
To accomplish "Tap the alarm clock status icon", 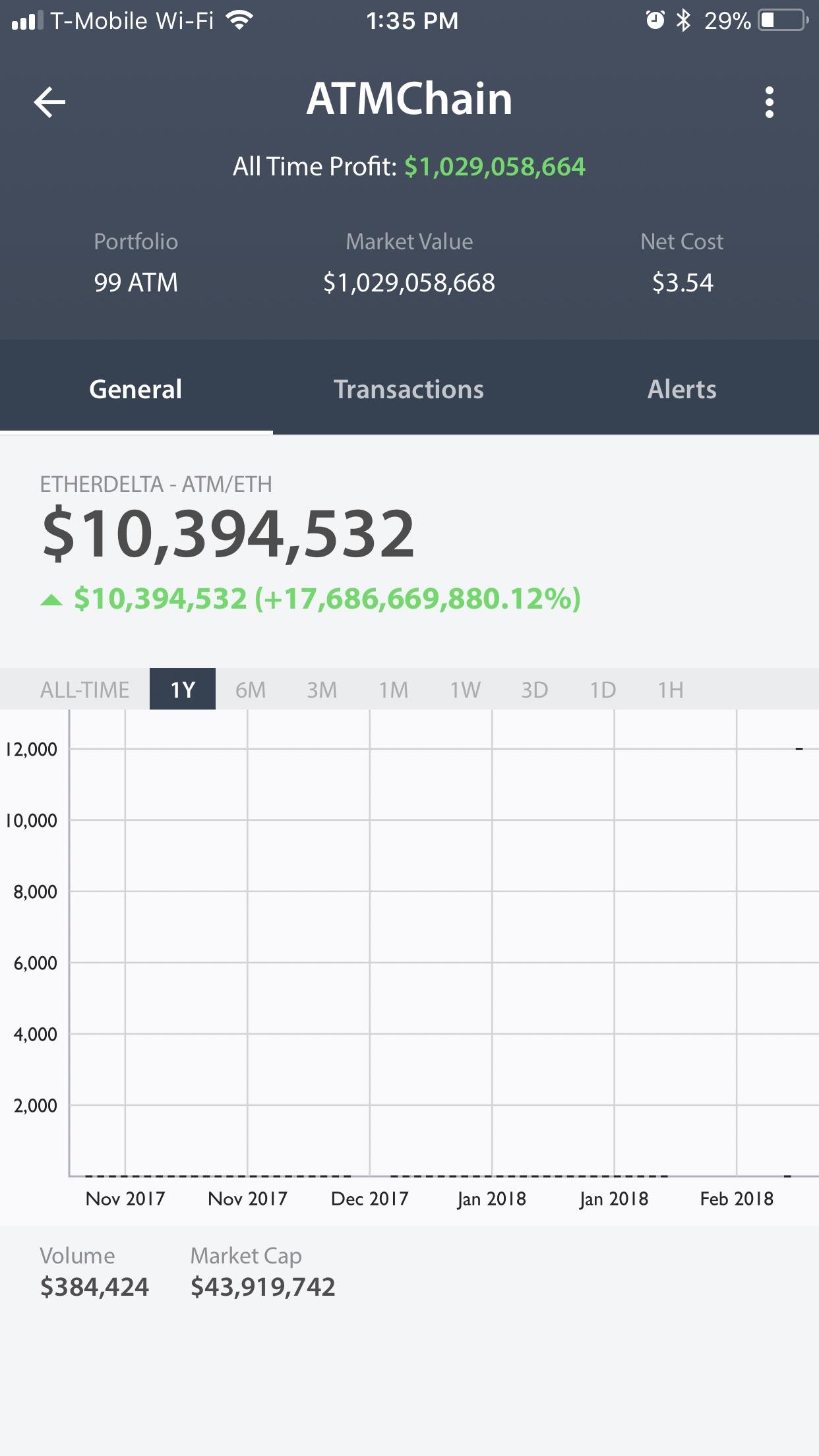I will [x=655, y=20].
